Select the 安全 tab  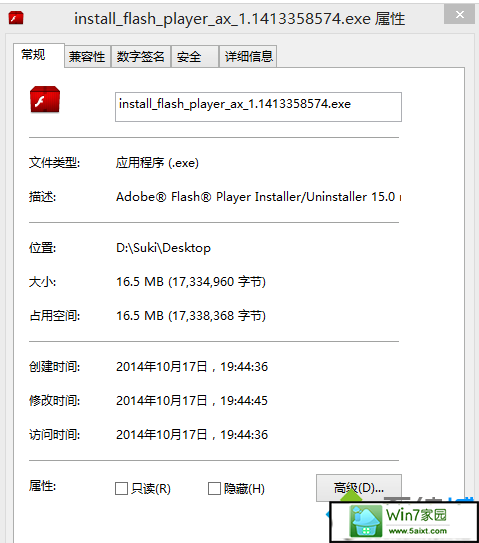point(195,56)
